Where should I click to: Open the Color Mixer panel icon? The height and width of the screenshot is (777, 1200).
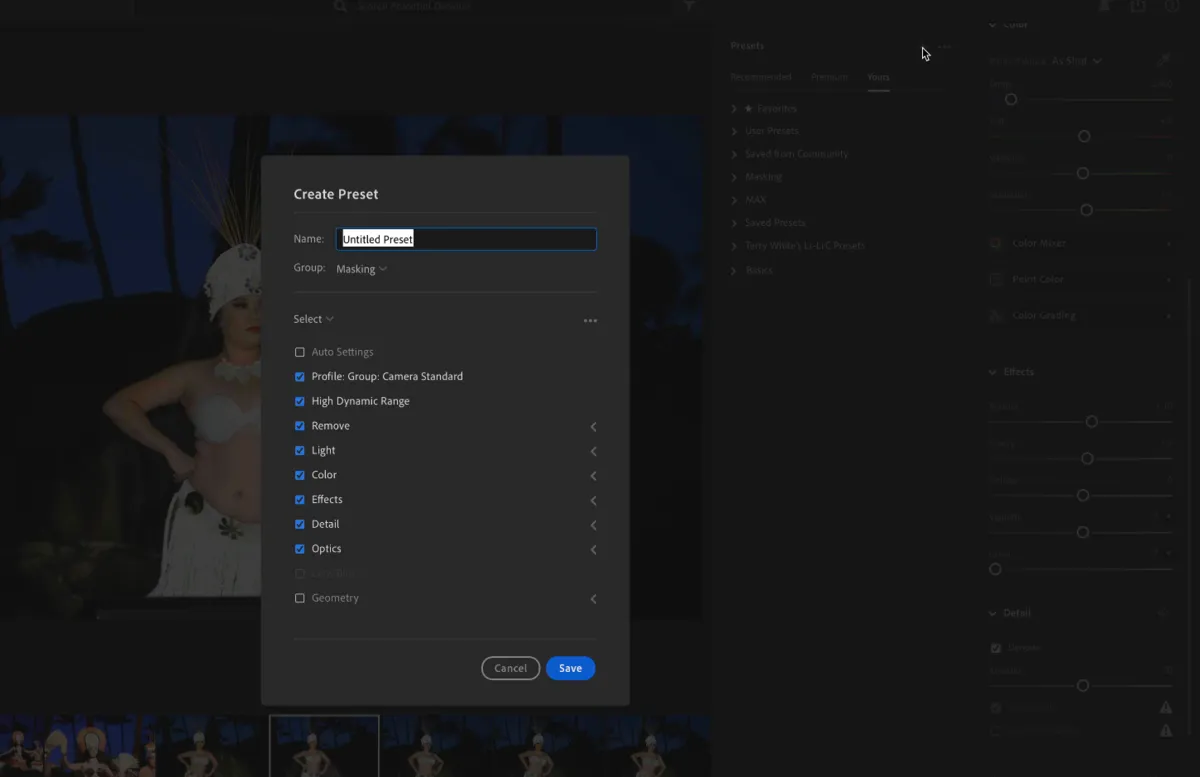[x=996, y=243]
